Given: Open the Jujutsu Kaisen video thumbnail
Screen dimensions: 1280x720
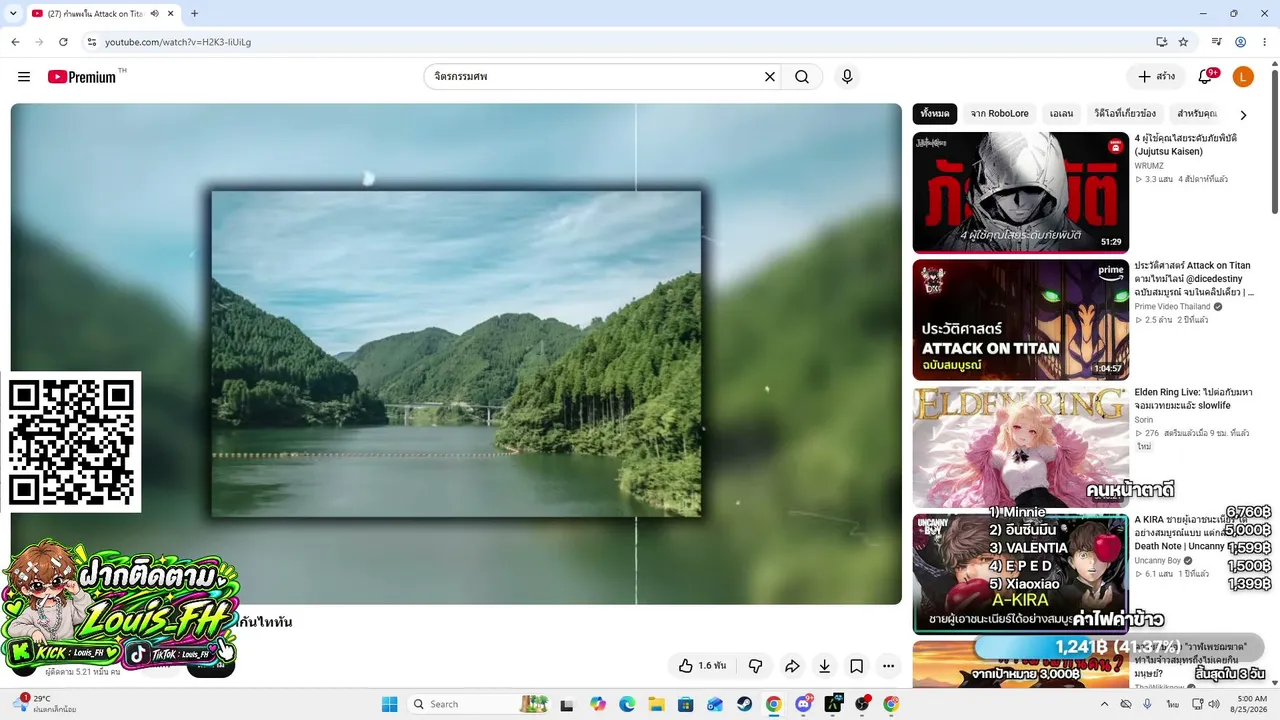Looking at the screenshot, I should [1021, 192].
